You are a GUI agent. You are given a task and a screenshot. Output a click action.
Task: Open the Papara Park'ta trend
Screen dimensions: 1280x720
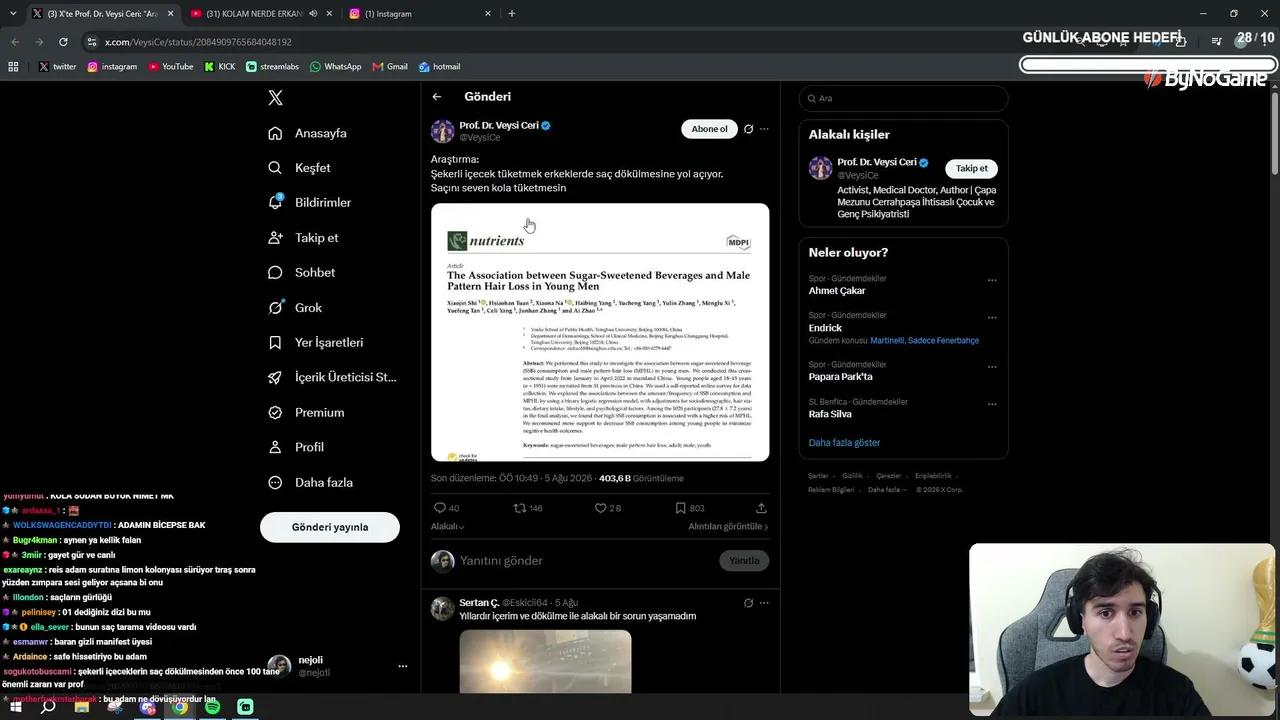pos(840,377)
